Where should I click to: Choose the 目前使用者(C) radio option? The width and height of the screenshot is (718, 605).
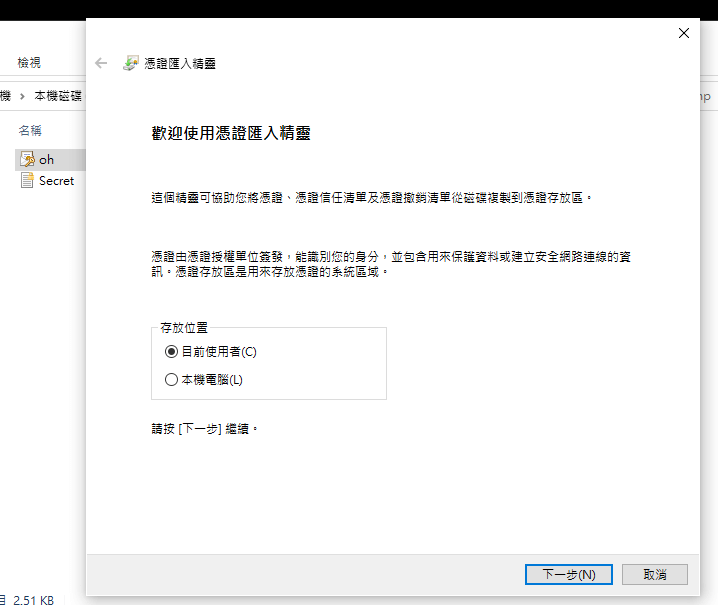click(171, 352)
